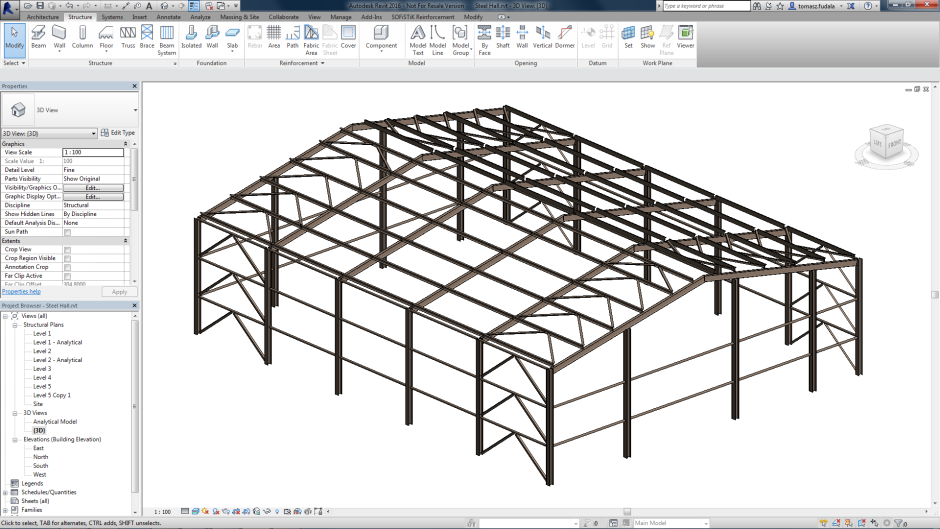940x529 pixels.
Task: Check the Annotation Crop option
Action: [67, 267]
